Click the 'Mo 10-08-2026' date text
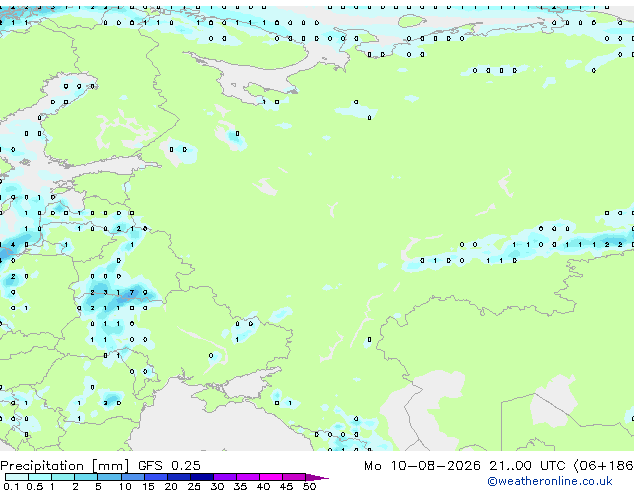 [x=422, y=466]
